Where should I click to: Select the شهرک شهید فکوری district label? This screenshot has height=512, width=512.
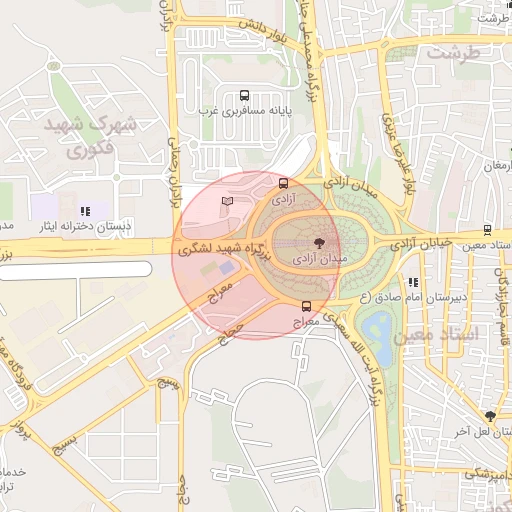point(90,137)
